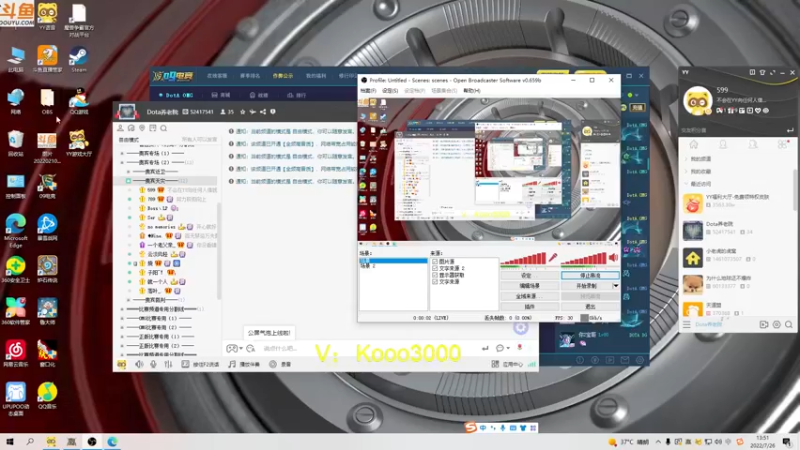Click microphone icon in YY channel bottom toolbar

point(153,364)
